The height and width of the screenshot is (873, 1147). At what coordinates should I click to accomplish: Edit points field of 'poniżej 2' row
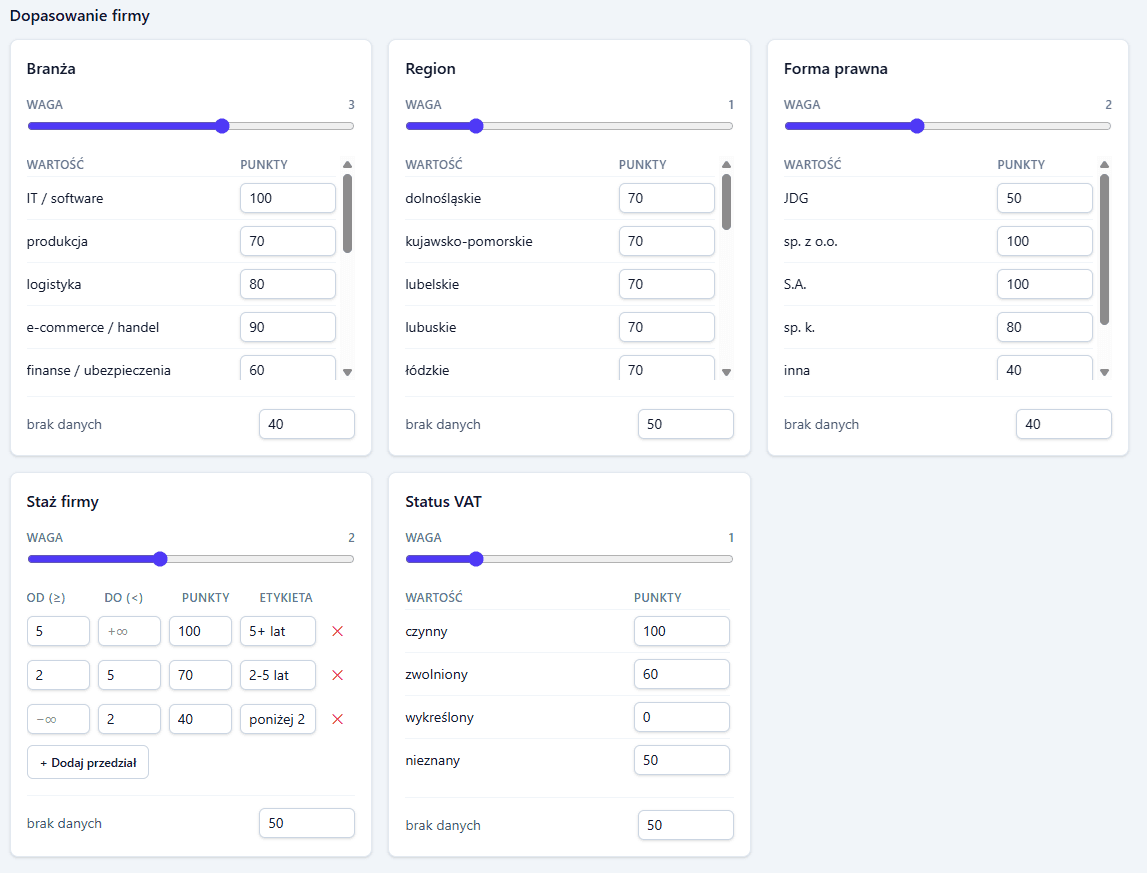[x=200, y=719]
